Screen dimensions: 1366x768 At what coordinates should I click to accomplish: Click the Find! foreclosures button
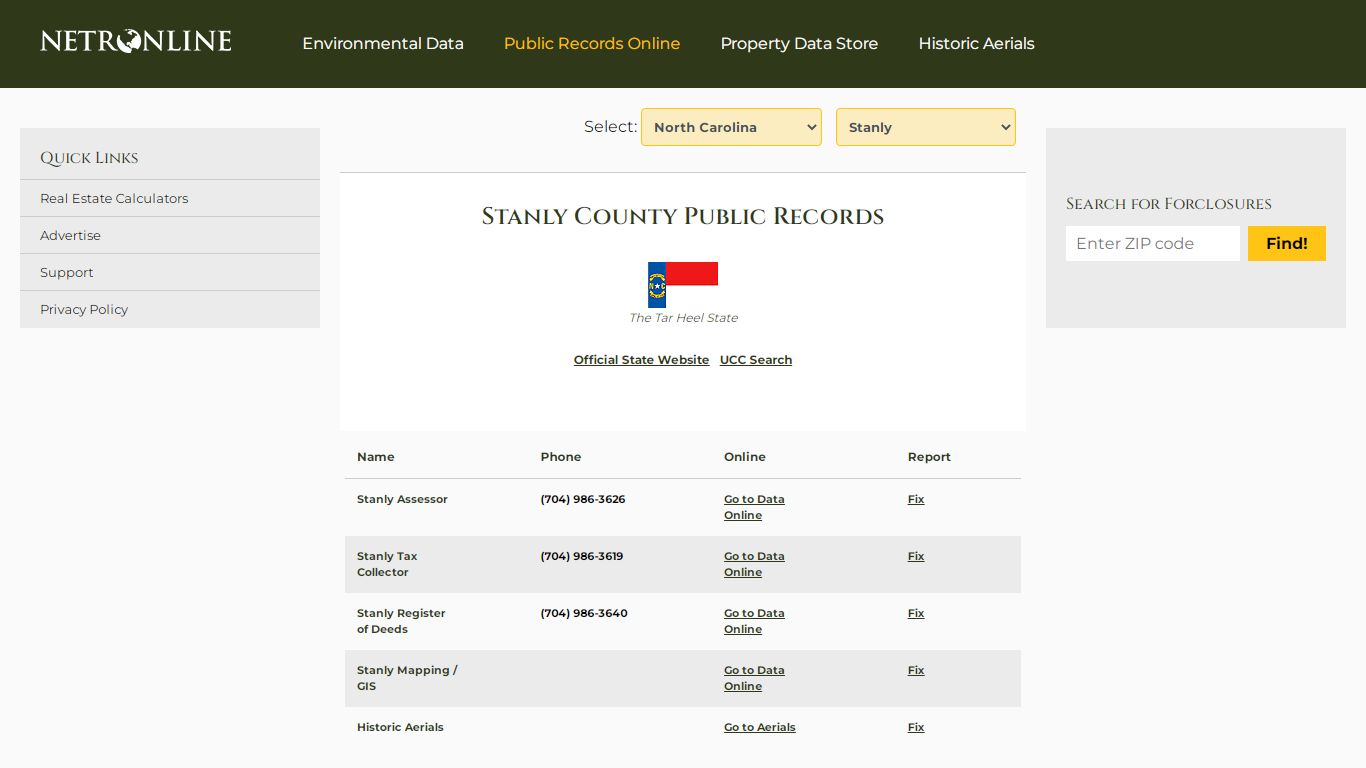(x=1287, y=243)
